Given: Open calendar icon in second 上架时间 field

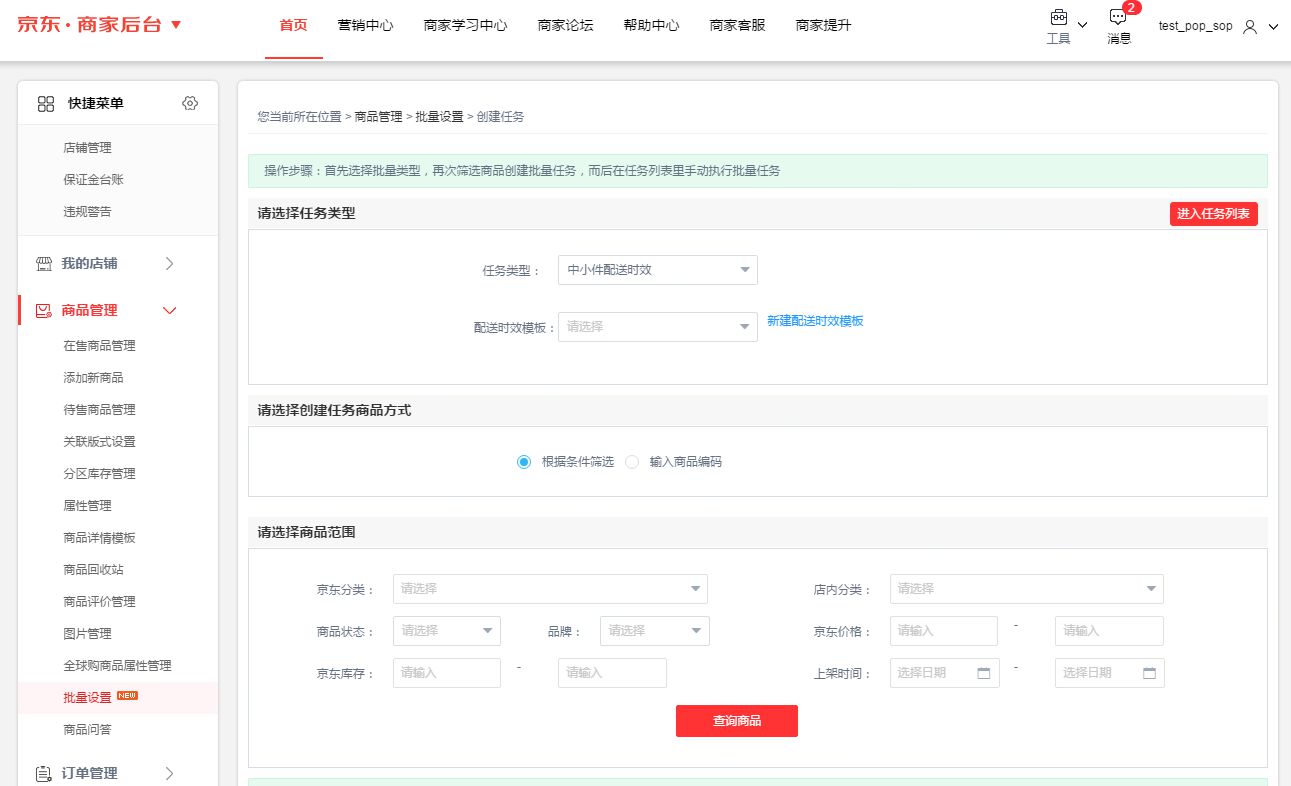Looking at the screenshot, I should pos(1149,673).
